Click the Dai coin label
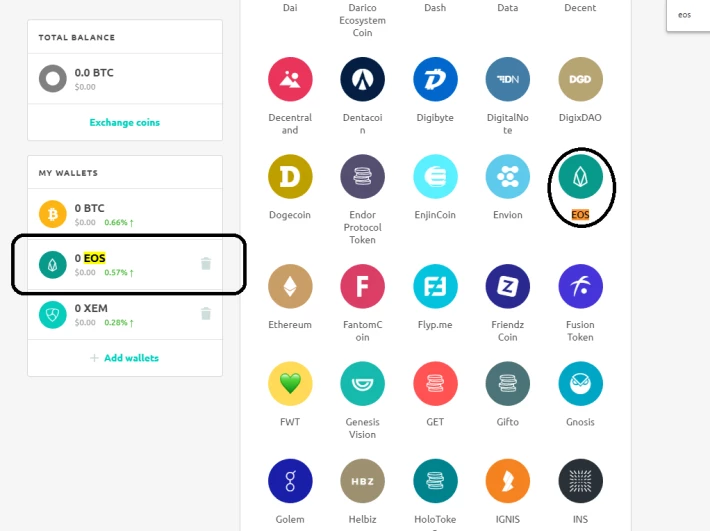This screenshot has height=531, width=710. pos(290,8)
